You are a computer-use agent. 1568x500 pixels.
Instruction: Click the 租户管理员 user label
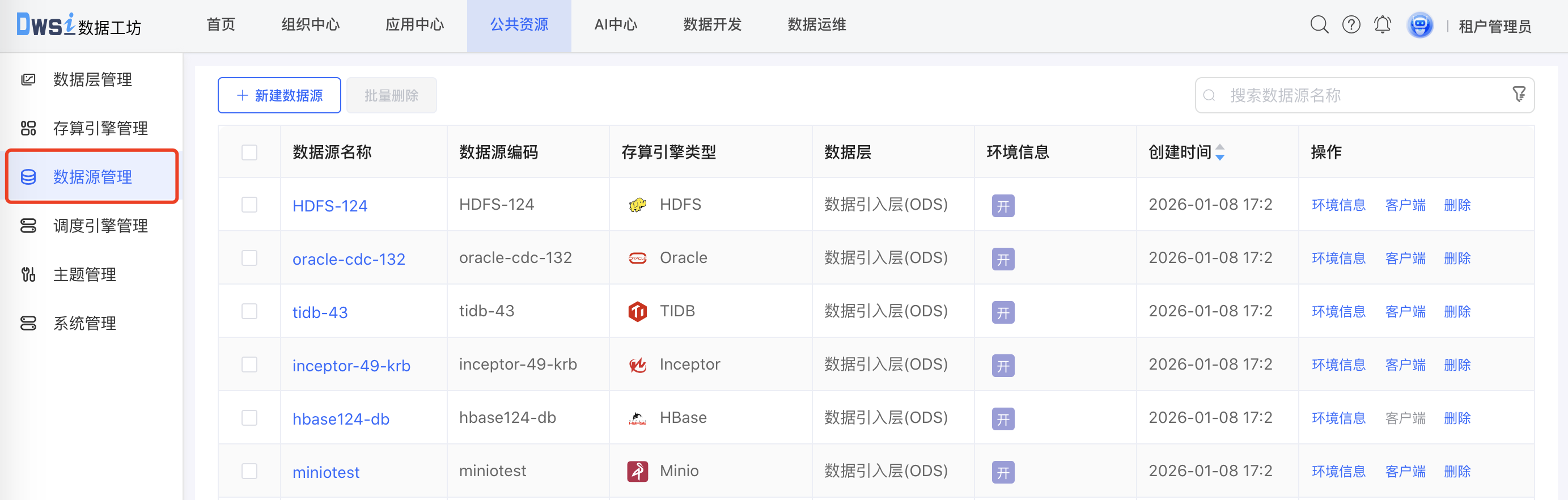[1494, 26]
